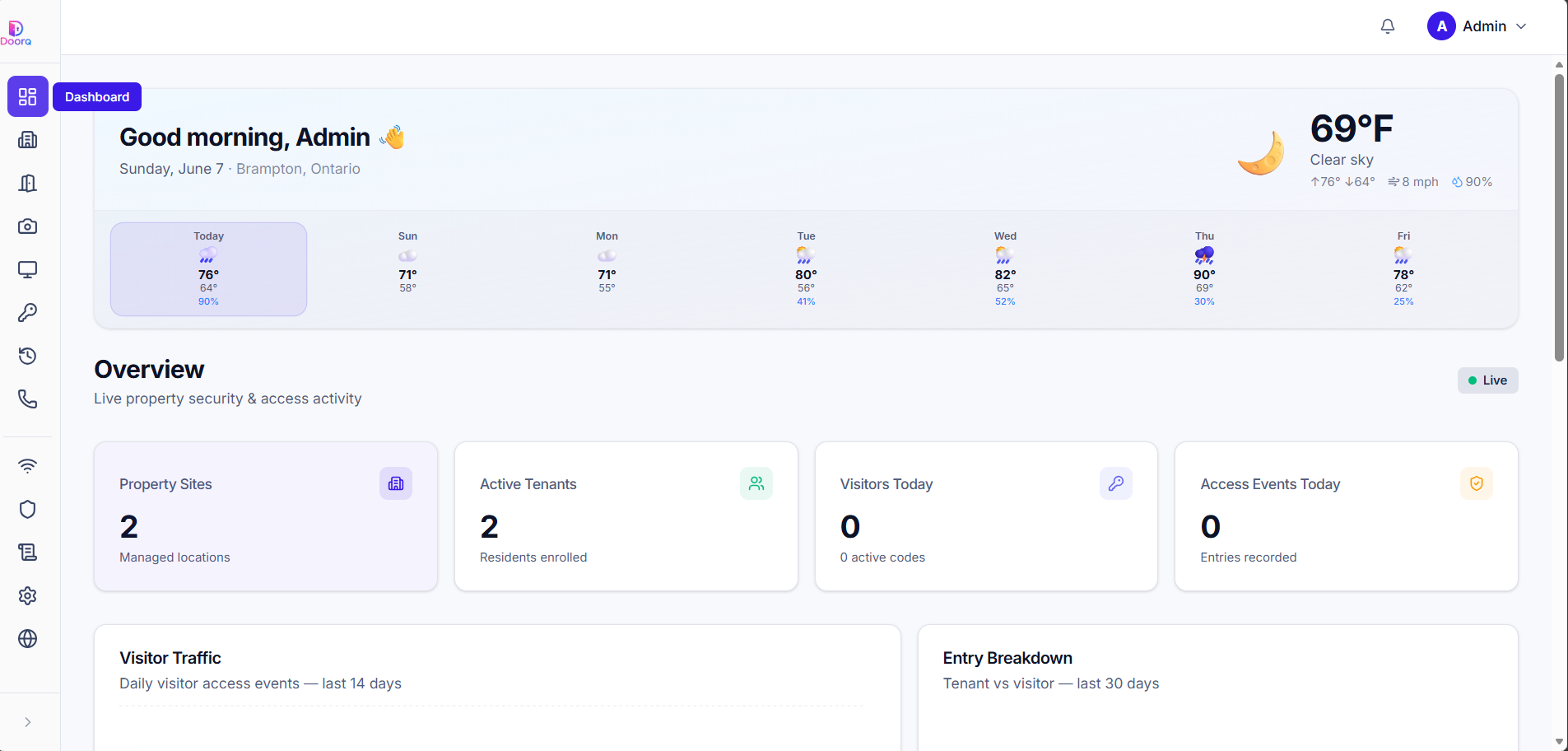Select the Tue forecast day
This screenshot has height=751, width=1568.
pyautogui.click(x=806, y=269)
